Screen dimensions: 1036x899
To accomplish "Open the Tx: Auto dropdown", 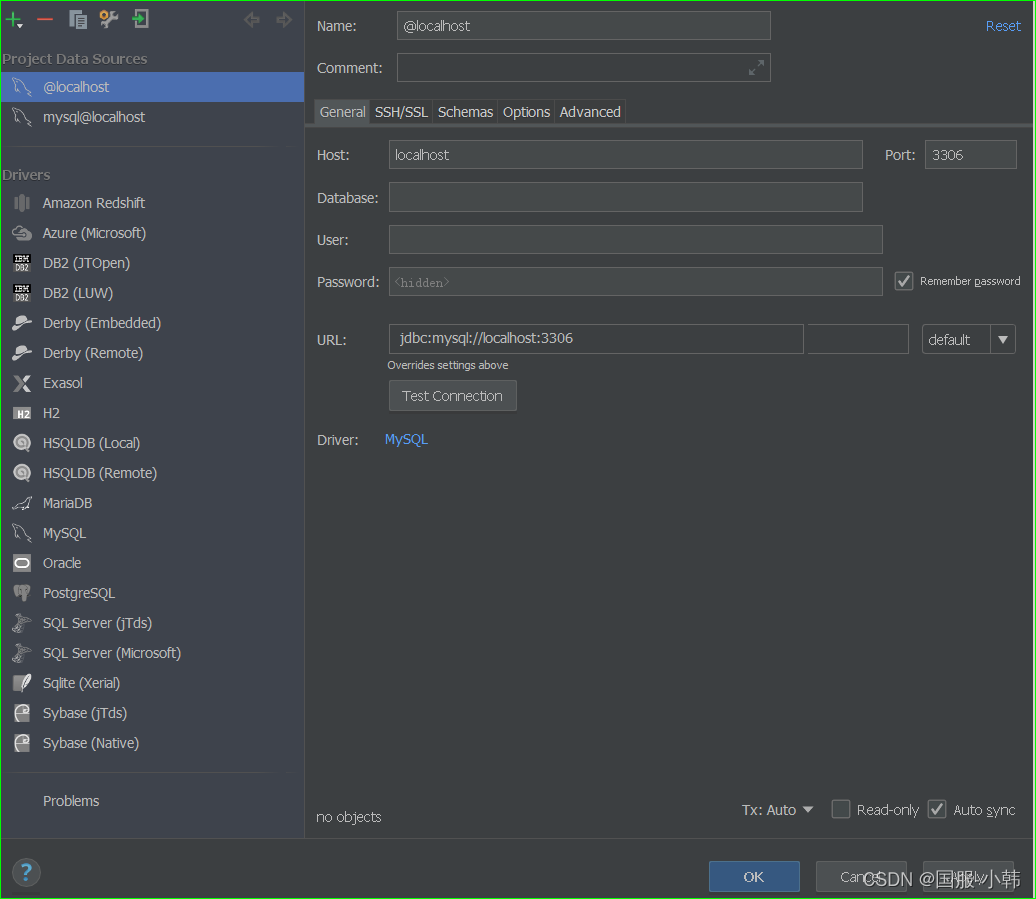I will click(777, 810).
